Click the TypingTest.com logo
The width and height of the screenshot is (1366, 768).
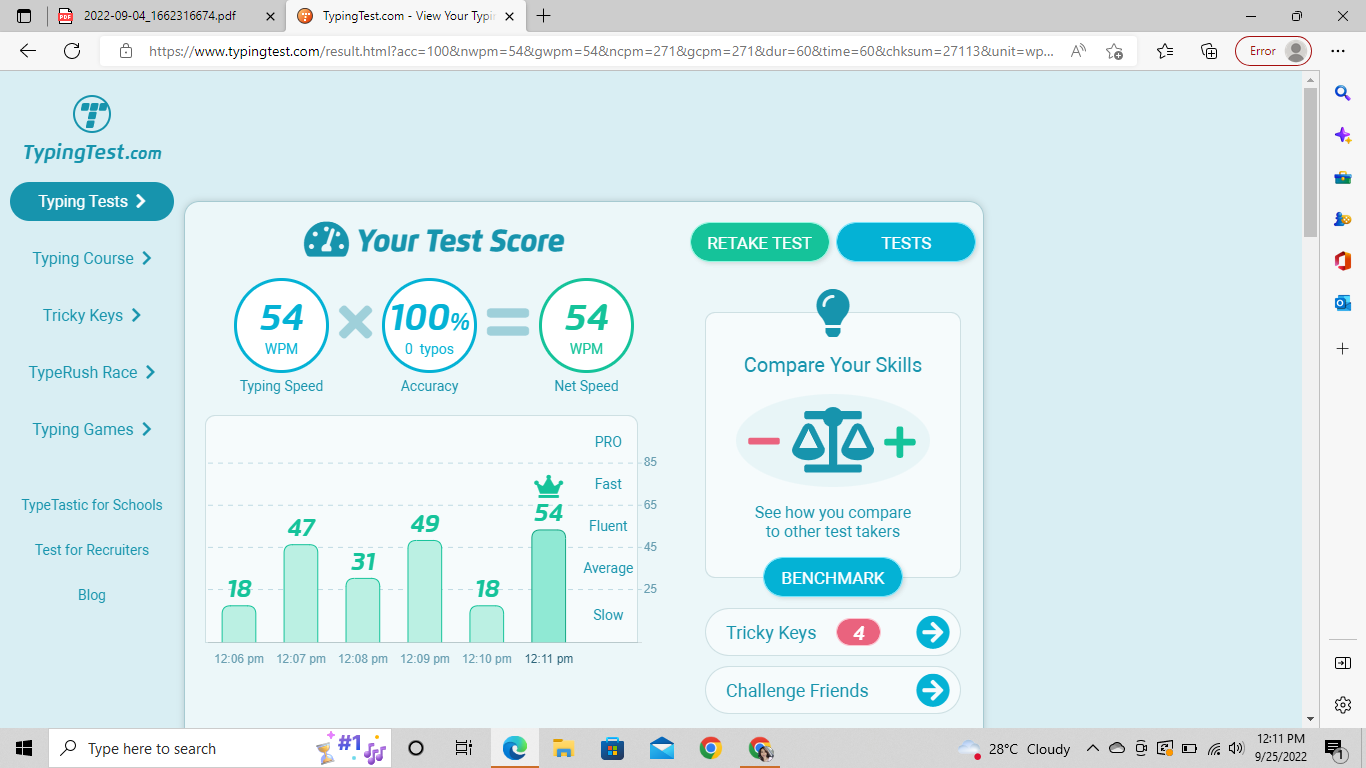(x=92, y=129)
